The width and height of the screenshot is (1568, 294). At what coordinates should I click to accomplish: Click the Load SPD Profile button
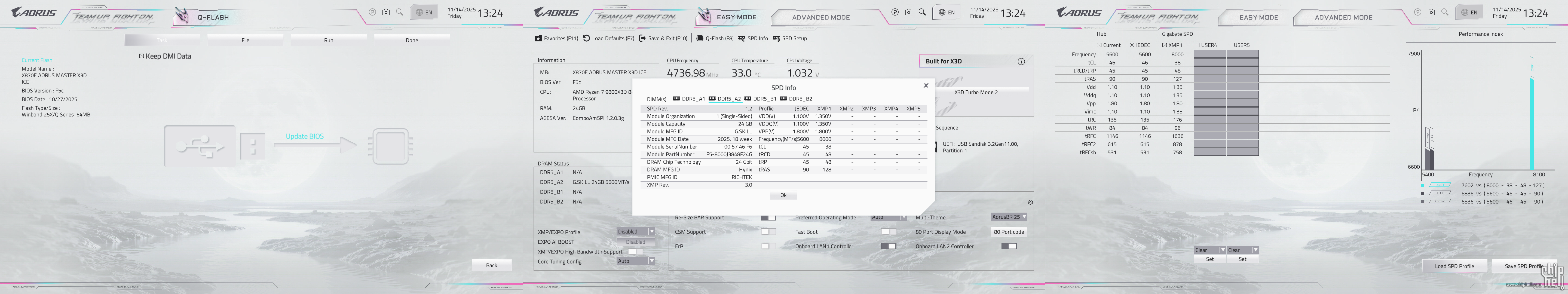1454,266
